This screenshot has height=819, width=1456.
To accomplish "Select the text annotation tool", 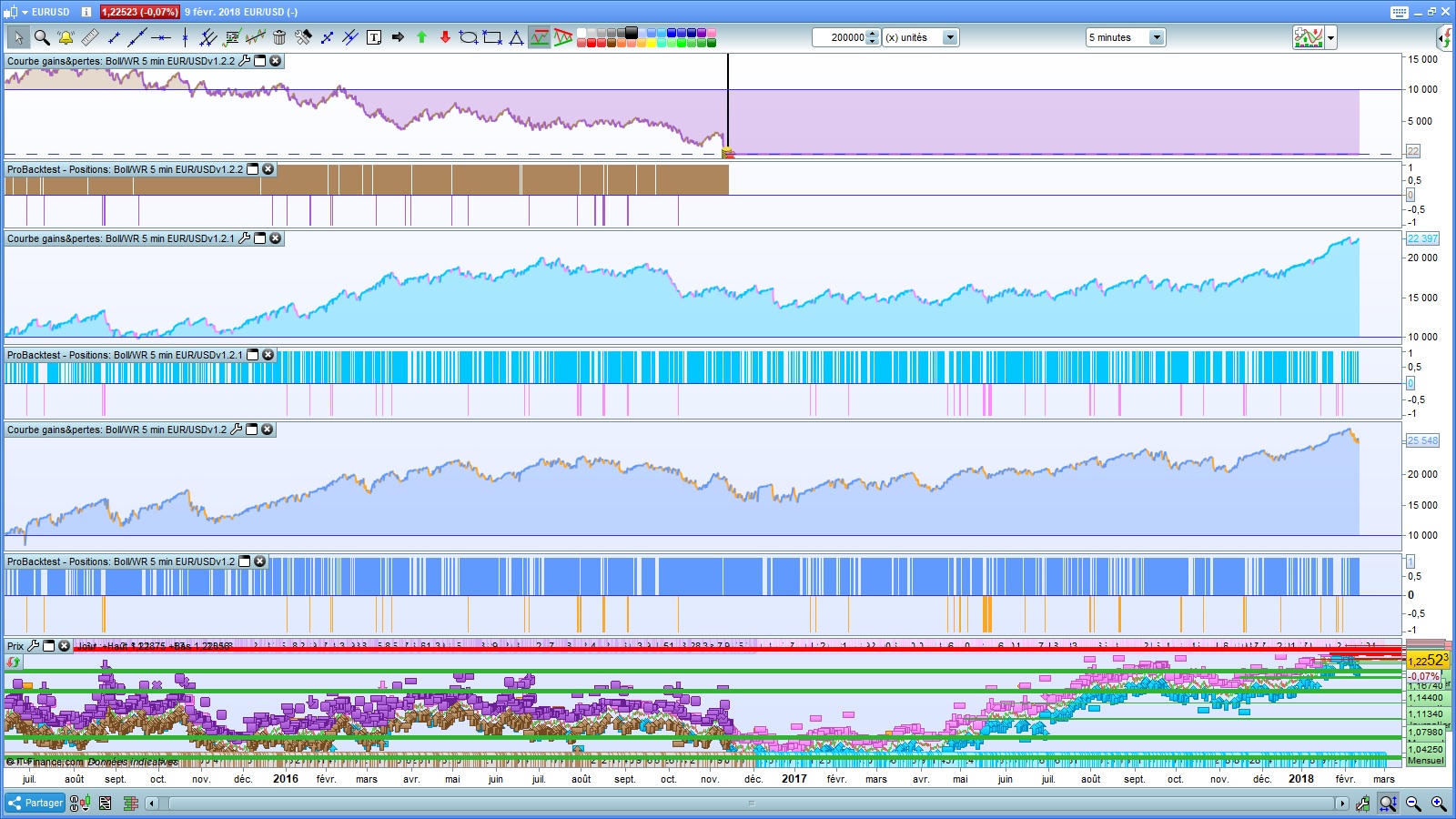I will click(x=374, y=37).
